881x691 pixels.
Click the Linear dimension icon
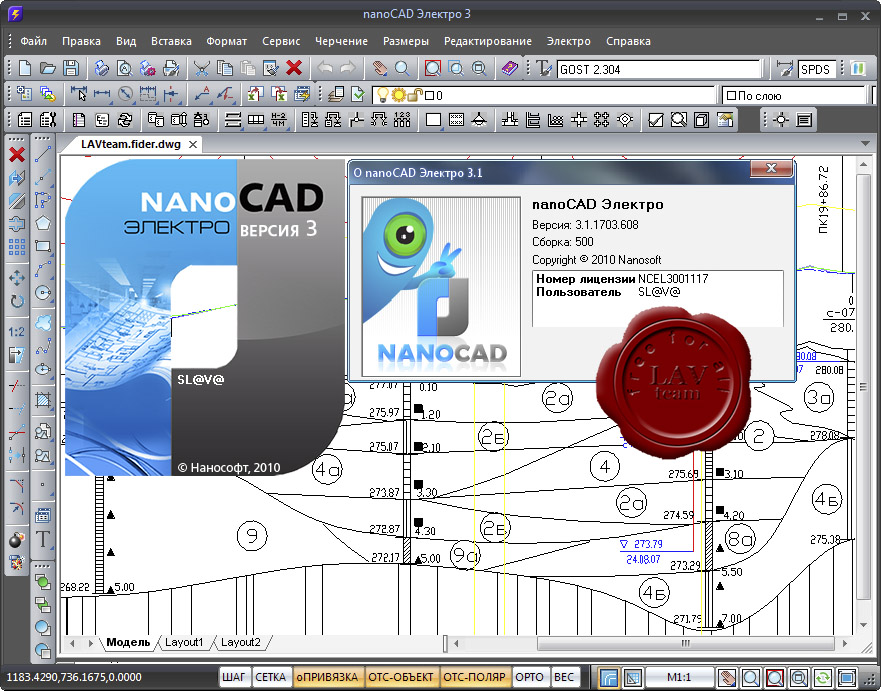(x=102, y=94)
